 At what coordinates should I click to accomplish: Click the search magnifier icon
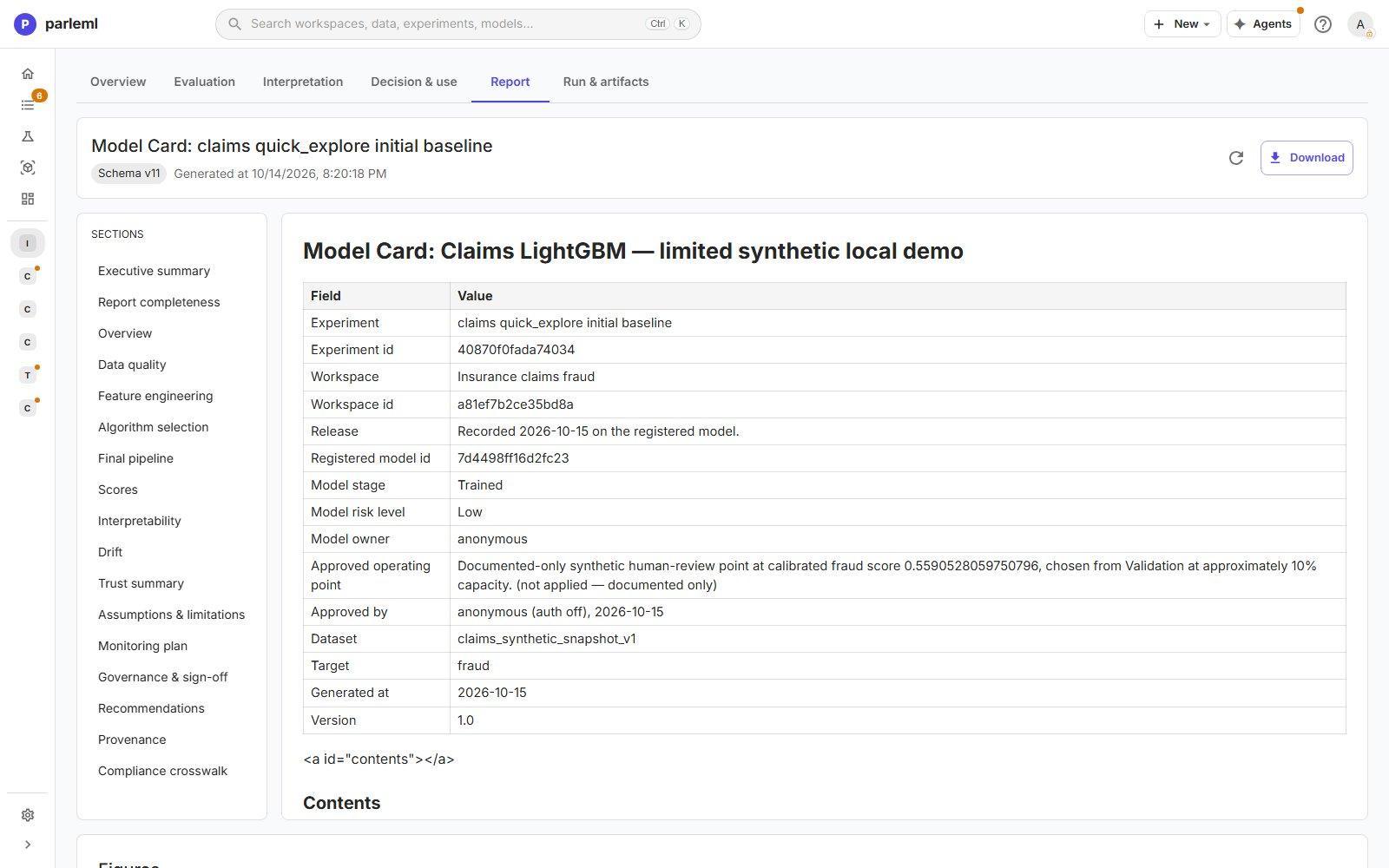pos(234,24)
